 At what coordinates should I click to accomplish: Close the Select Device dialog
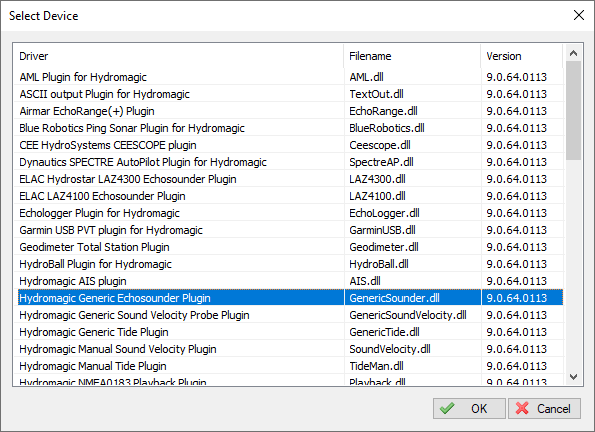579,16
